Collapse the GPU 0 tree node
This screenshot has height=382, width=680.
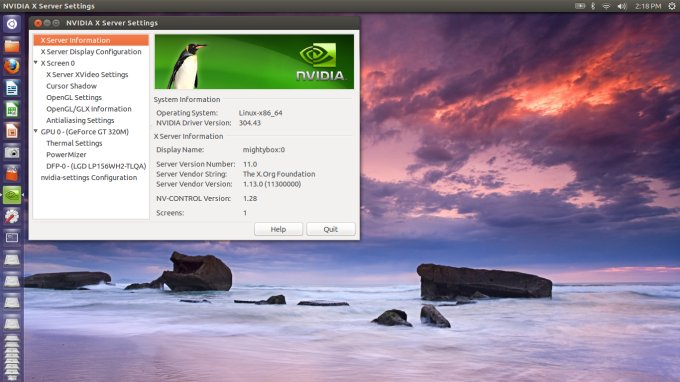coord(36,131)
